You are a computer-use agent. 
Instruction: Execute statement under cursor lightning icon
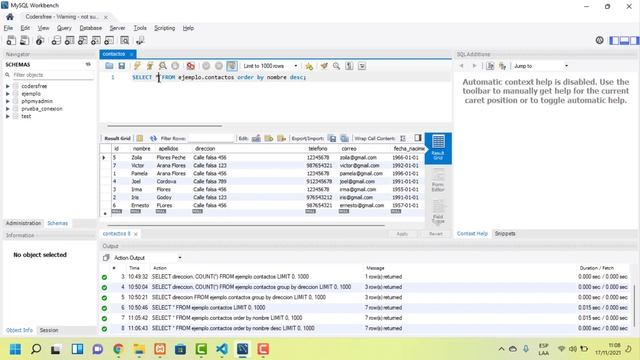150,66
